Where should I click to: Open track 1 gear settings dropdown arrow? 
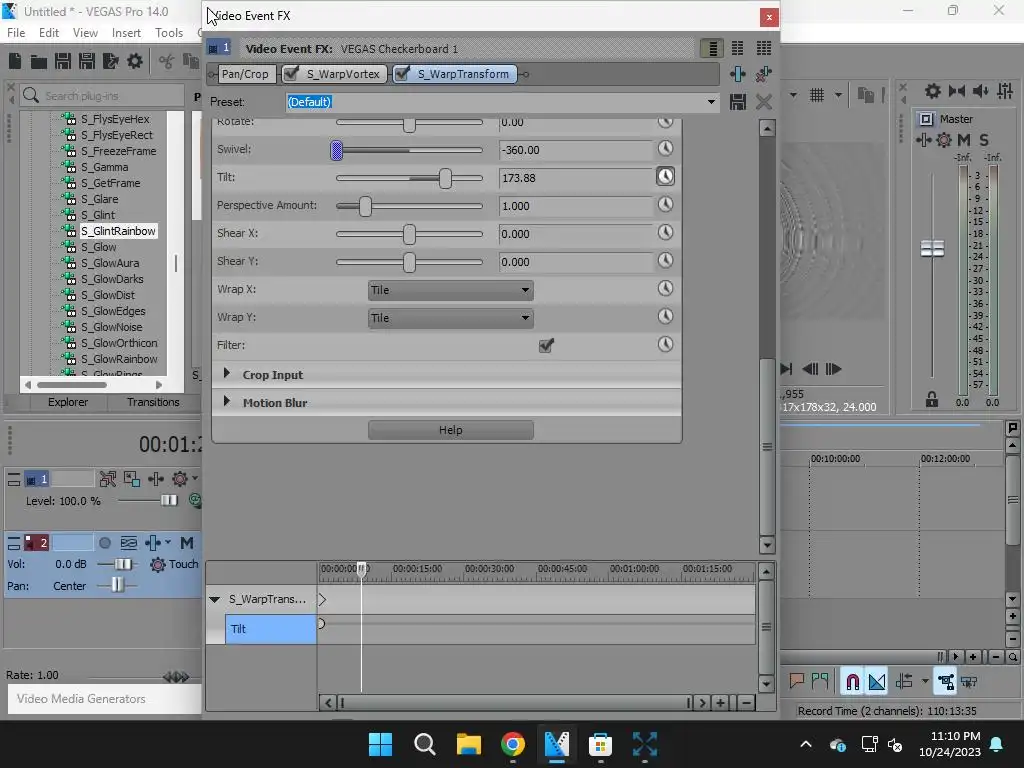point(195,479)
